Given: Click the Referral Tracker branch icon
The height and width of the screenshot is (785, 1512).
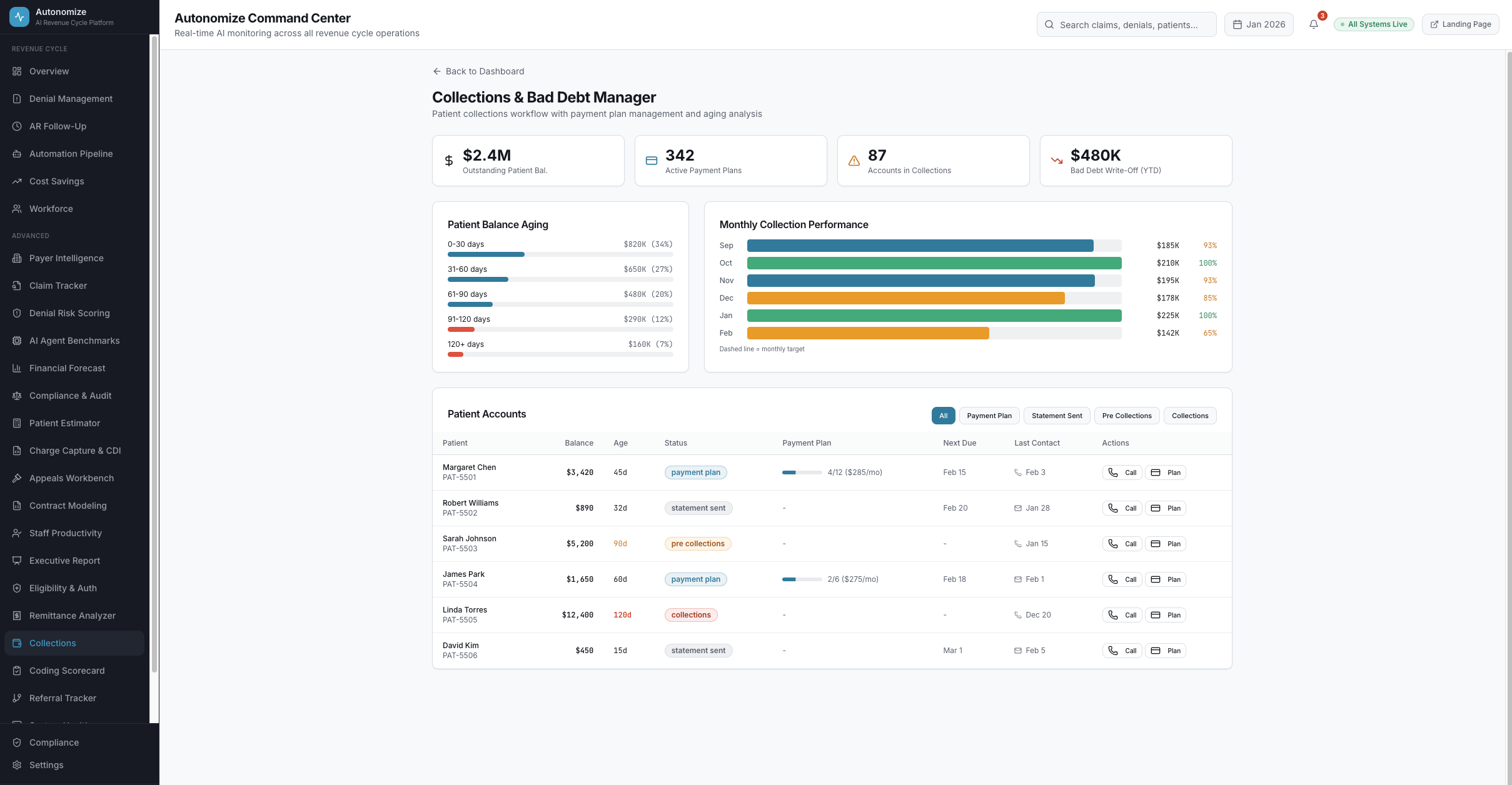Looking at the screenshot, I should pos(17,698).
